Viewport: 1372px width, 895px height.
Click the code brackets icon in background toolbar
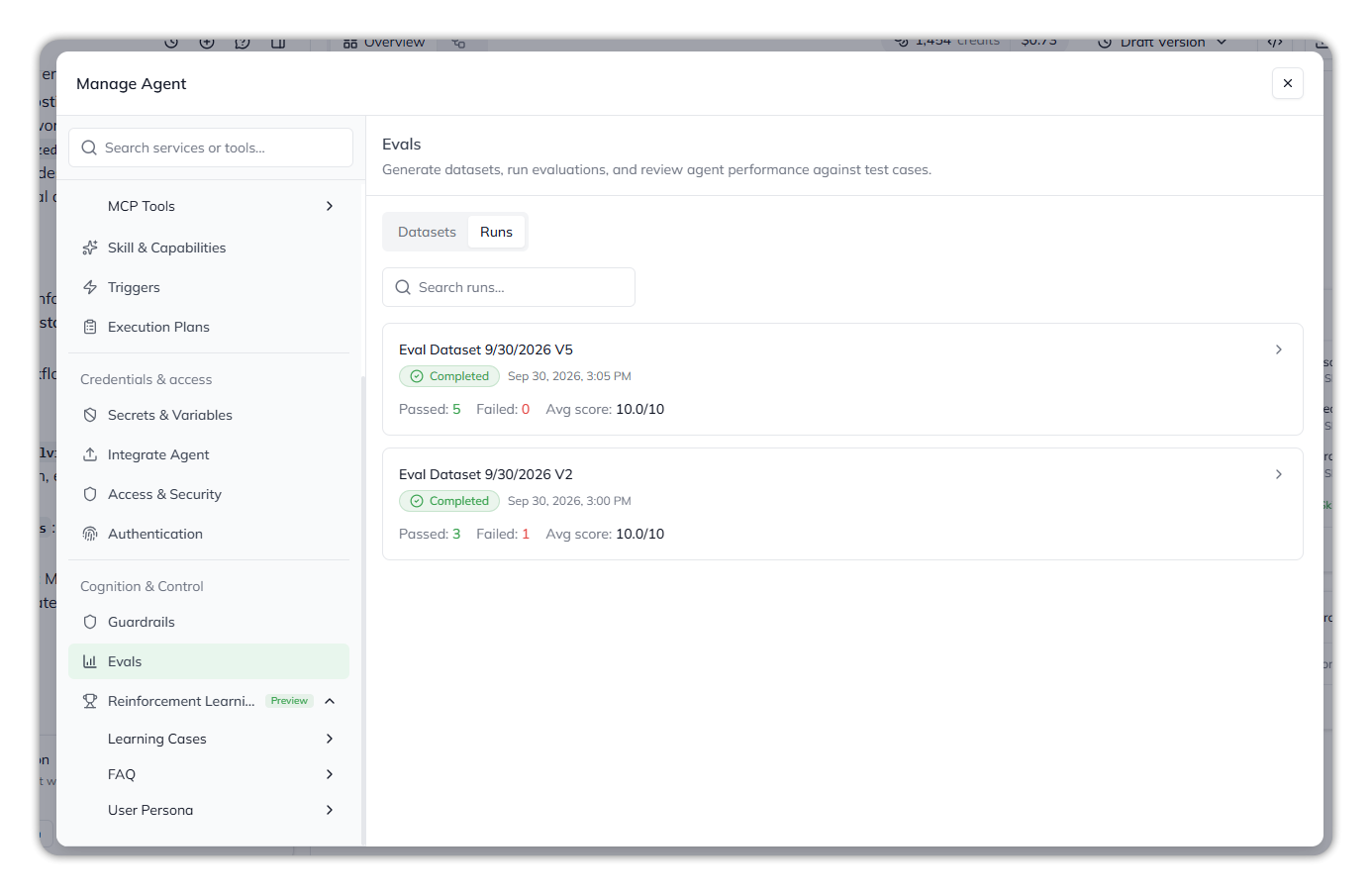pyautogui.click(x=1275, y=43)
